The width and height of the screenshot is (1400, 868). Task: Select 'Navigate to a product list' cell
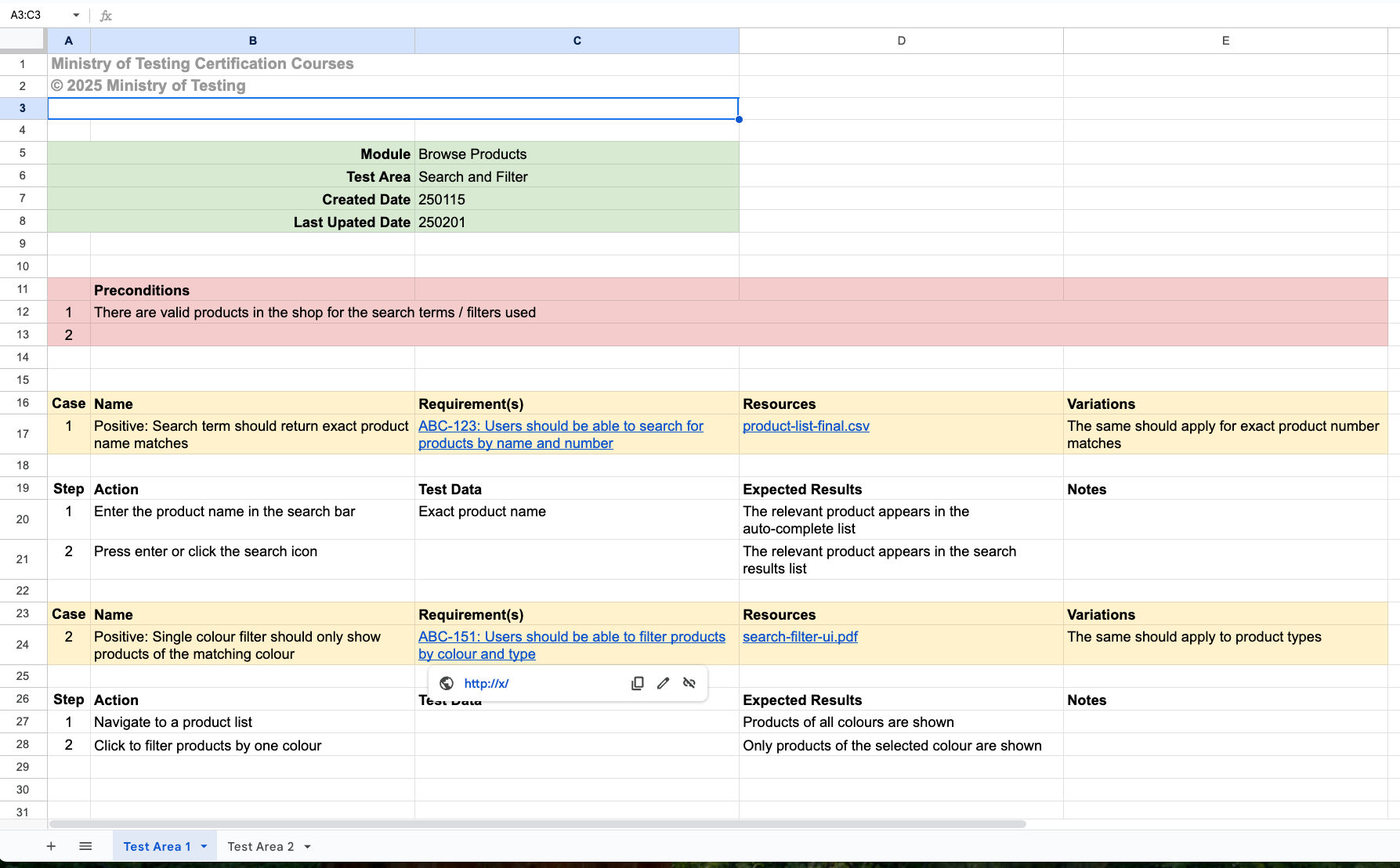(252, 722)
